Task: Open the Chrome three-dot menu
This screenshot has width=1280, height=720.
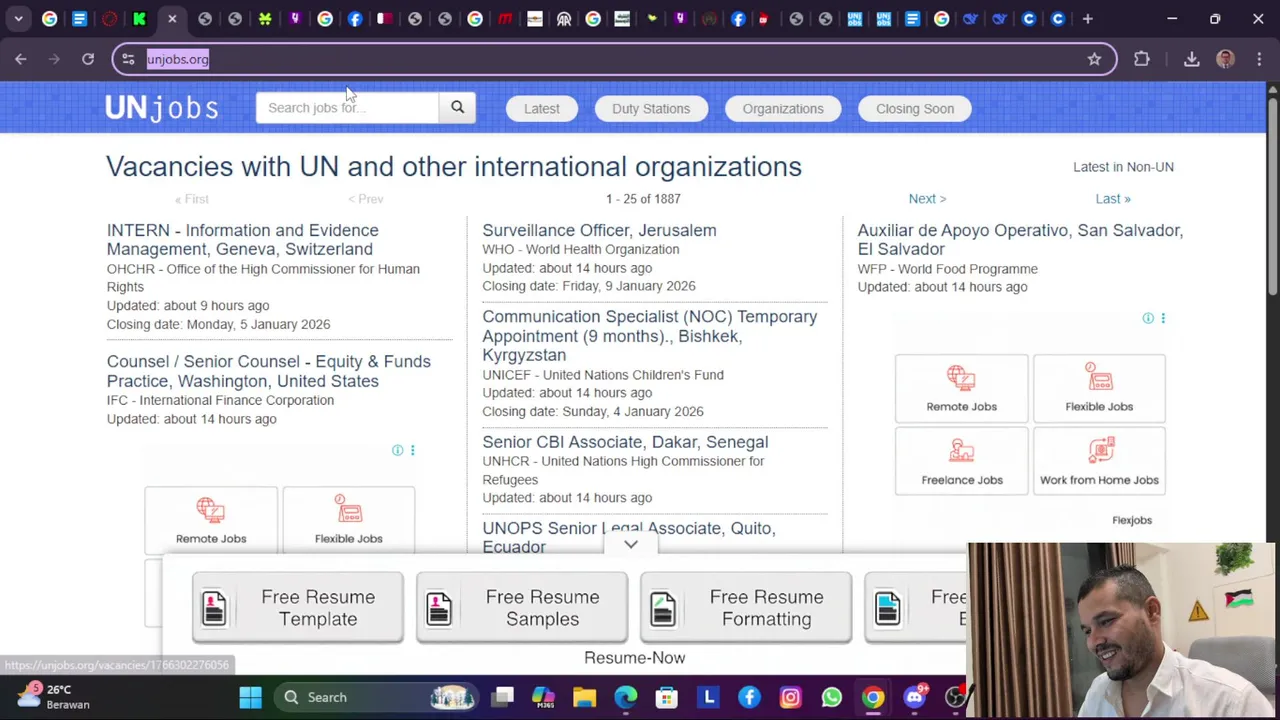Action: click(x=1259, y=59)
